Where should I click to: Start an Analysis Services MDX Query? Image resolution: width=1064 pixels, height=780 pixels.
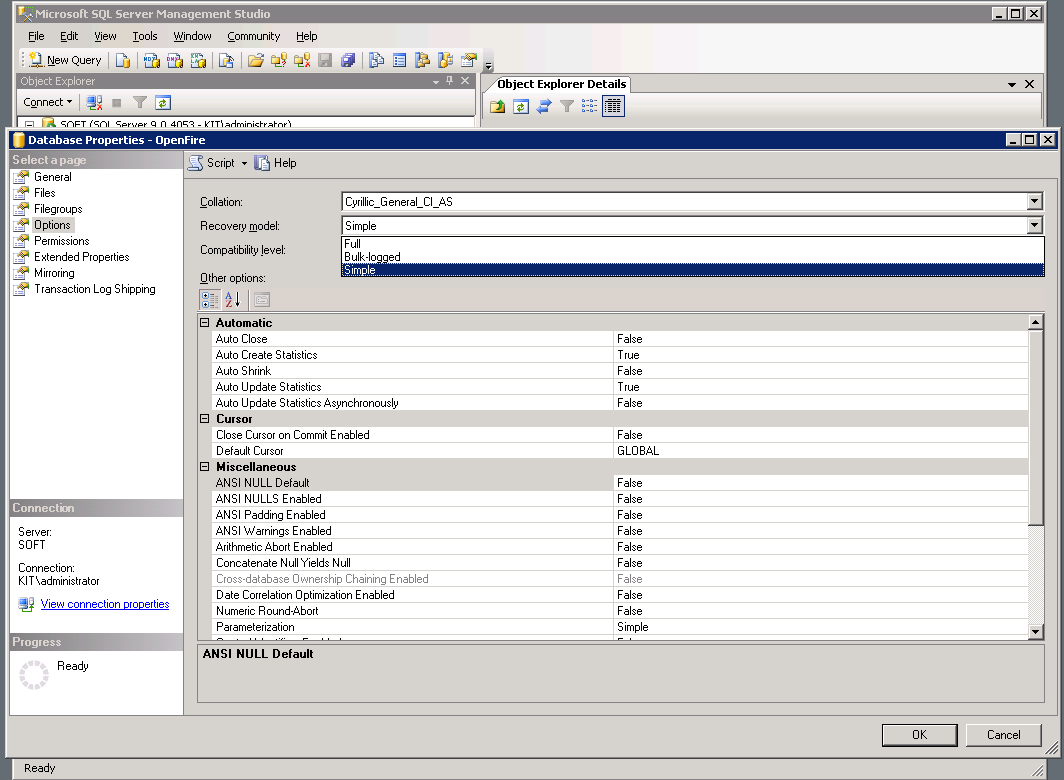click(152, 60)
